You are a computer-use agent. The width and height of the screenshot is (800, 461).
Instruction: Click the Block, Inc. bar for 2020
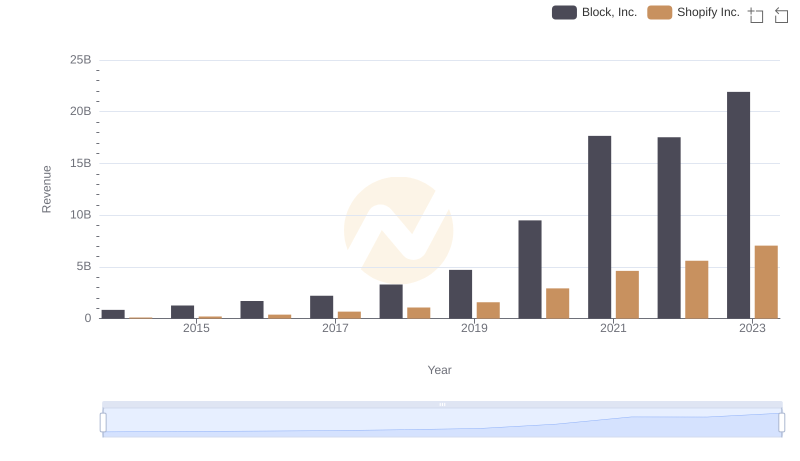click(530, 270)
